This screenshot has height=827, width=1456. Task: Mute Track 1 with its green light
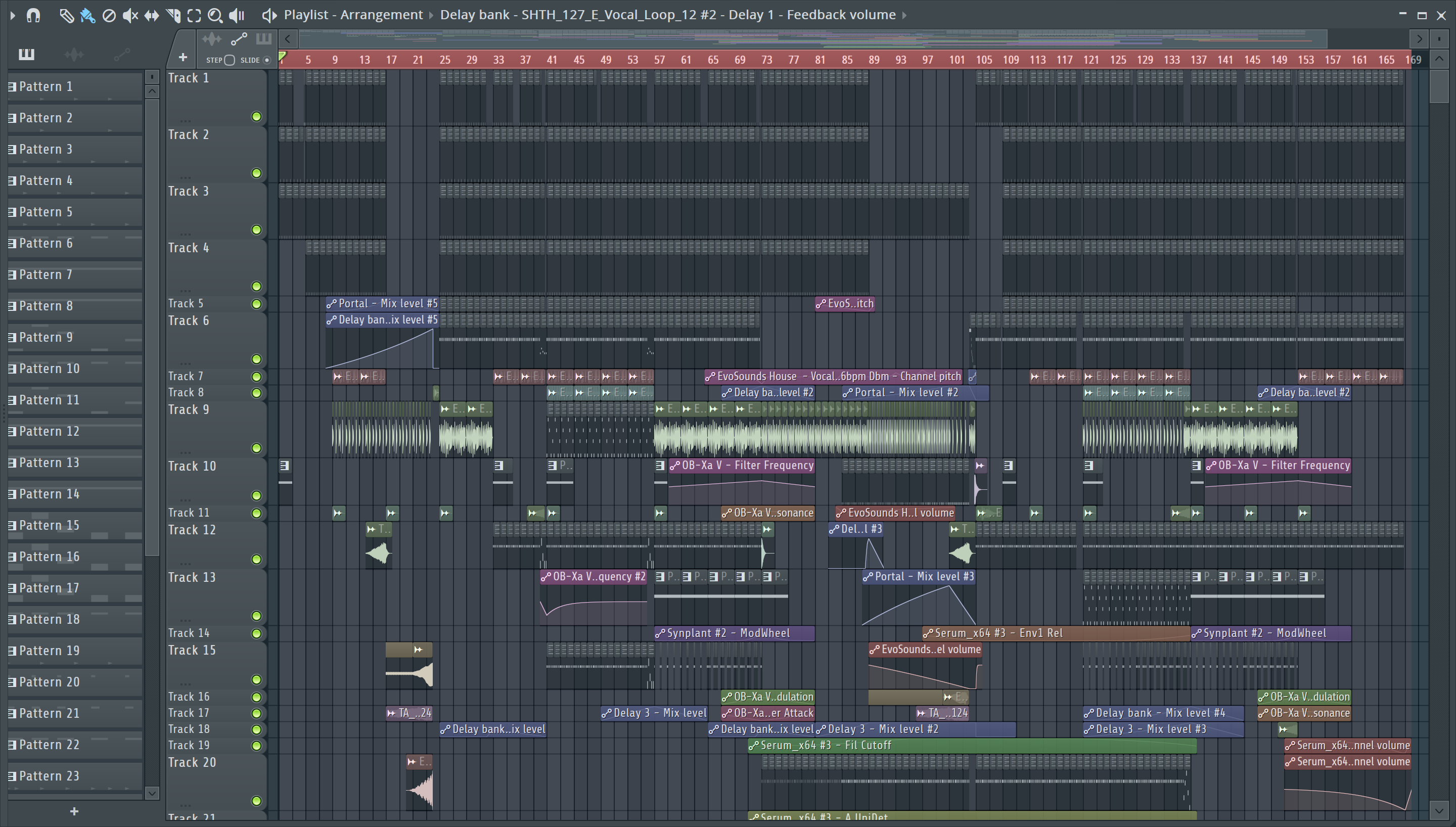pos(257,116)
